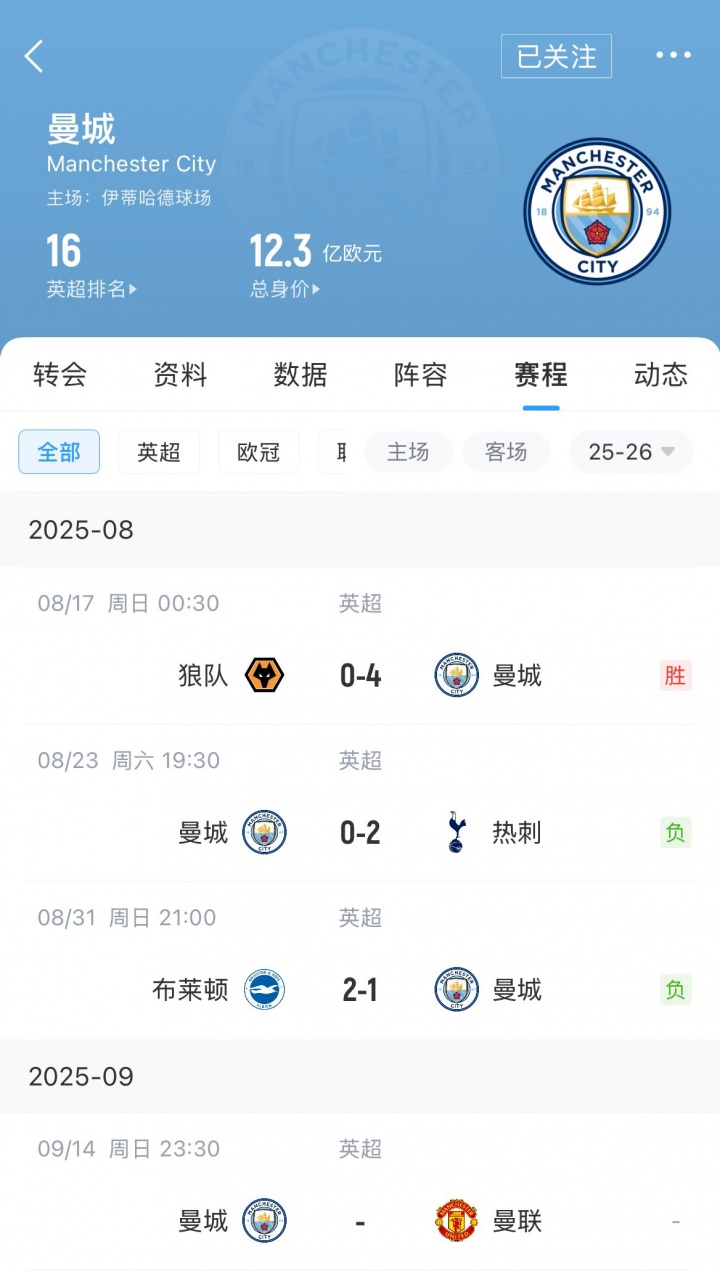Switch to the 数据 tab

(300, 375)
